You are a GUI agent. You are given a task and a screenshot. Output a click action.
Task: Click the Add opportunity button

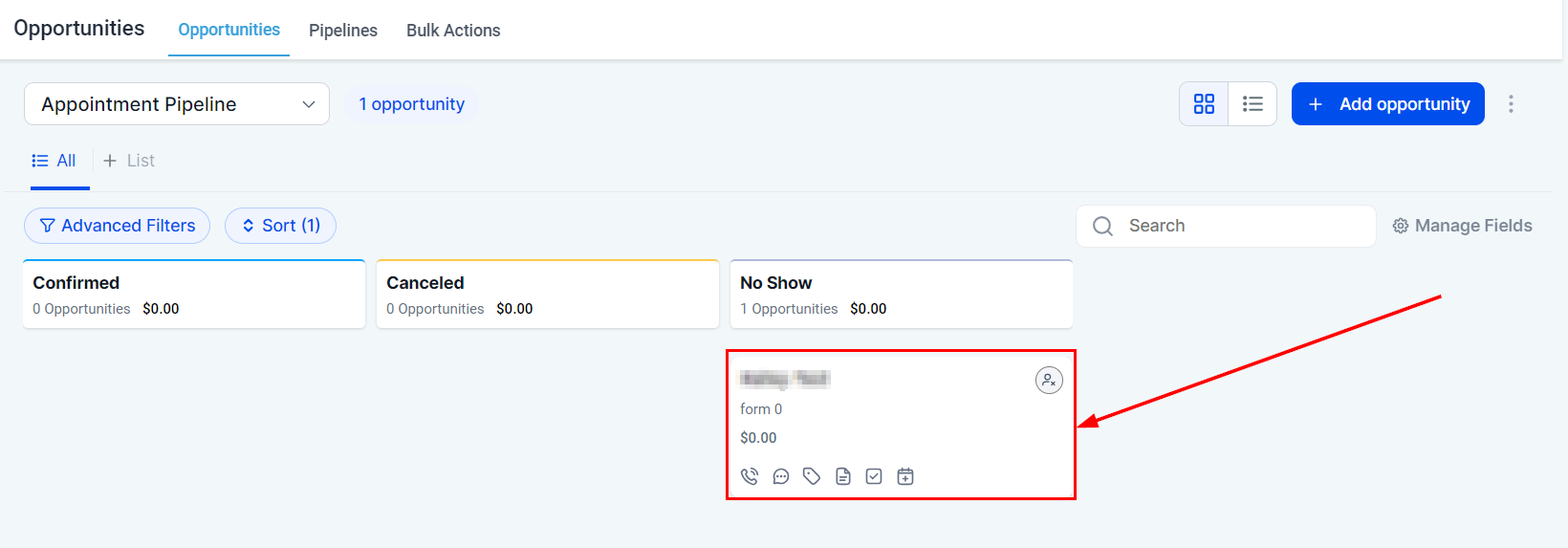point(1387,104)
